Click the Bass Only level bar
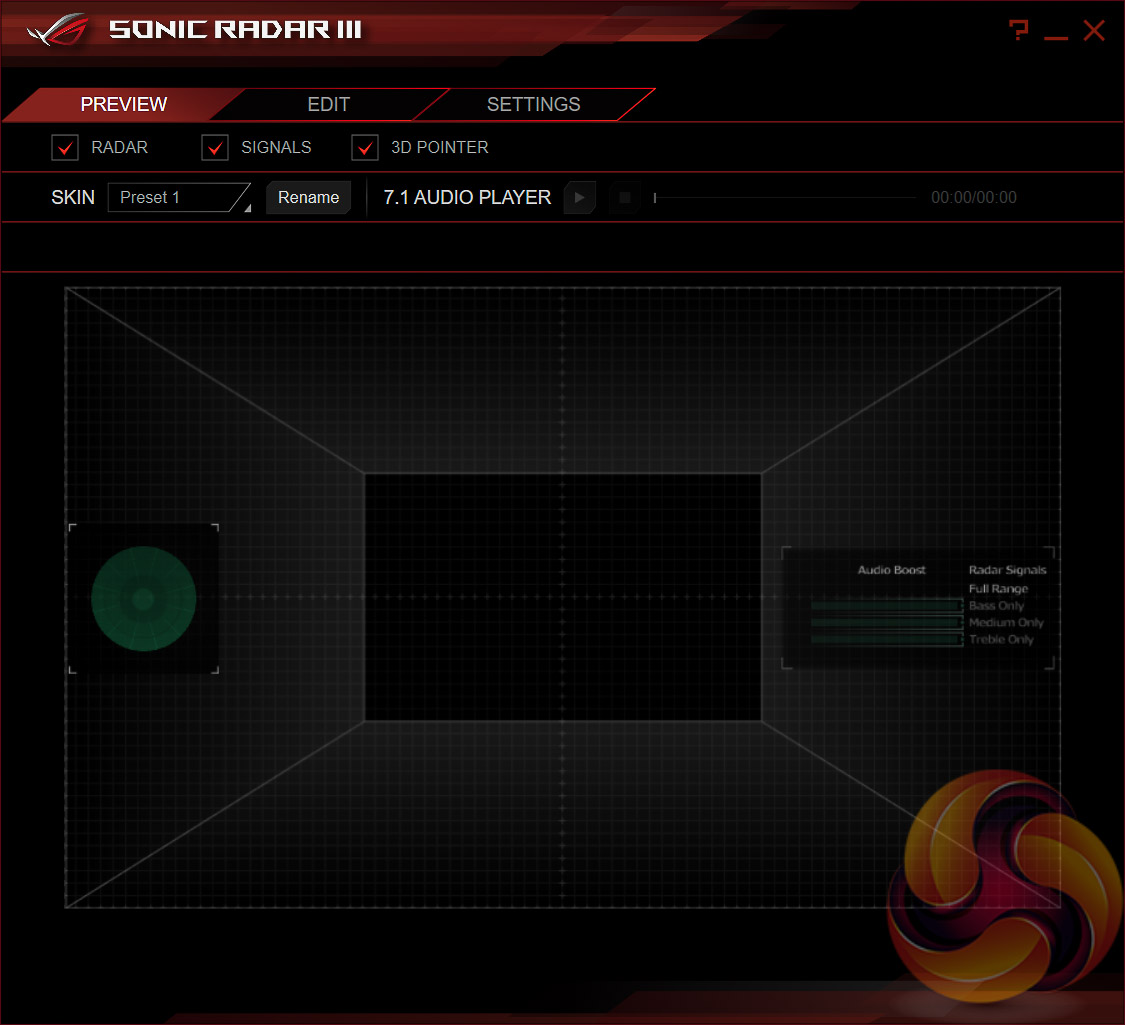1125x1025 pixels. 886,606
